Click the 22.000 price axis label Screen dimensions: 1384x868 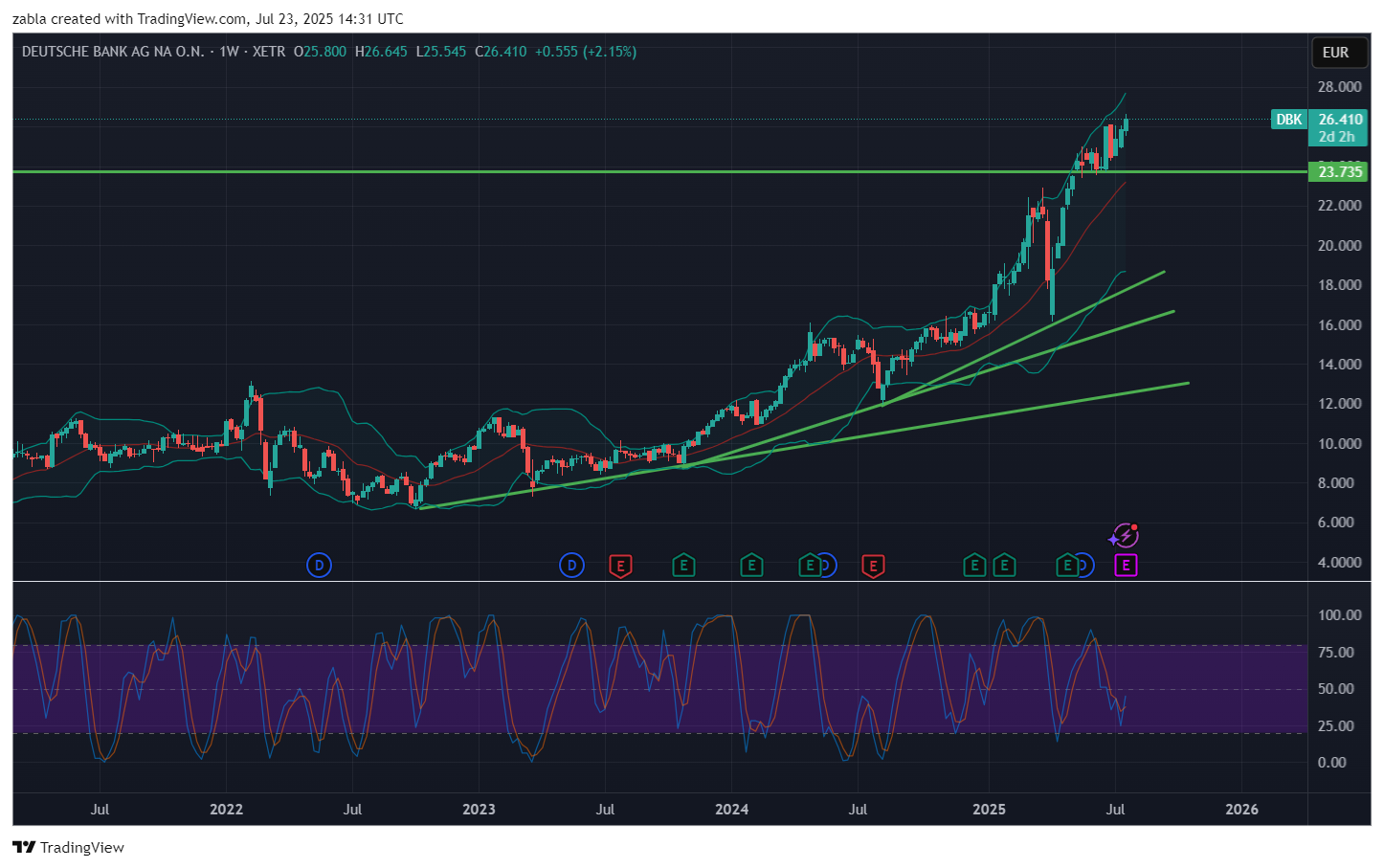(x=1339, y=206)
